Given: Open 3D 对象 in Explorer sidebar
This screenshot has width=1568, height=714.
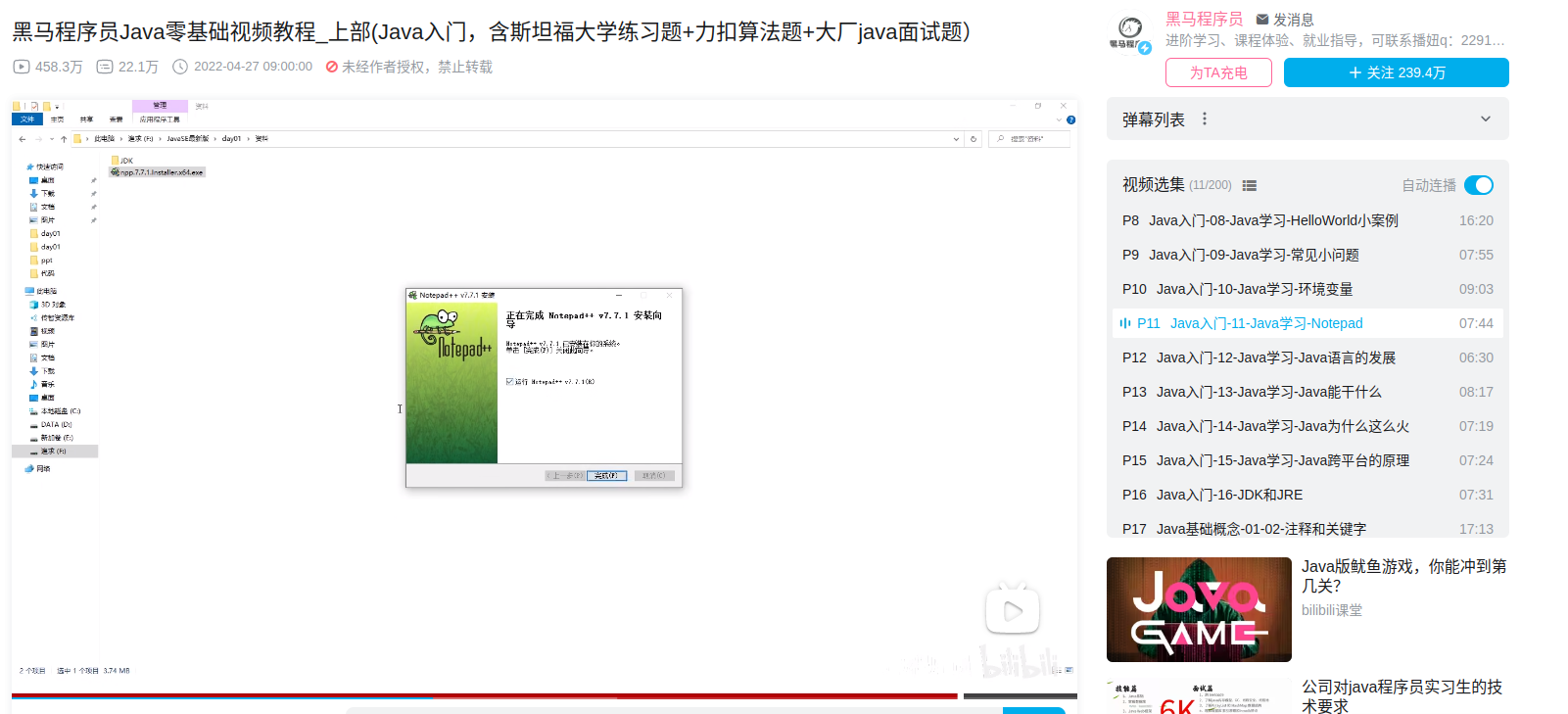Looking at the screenshot, I should (x=48, y=305).
